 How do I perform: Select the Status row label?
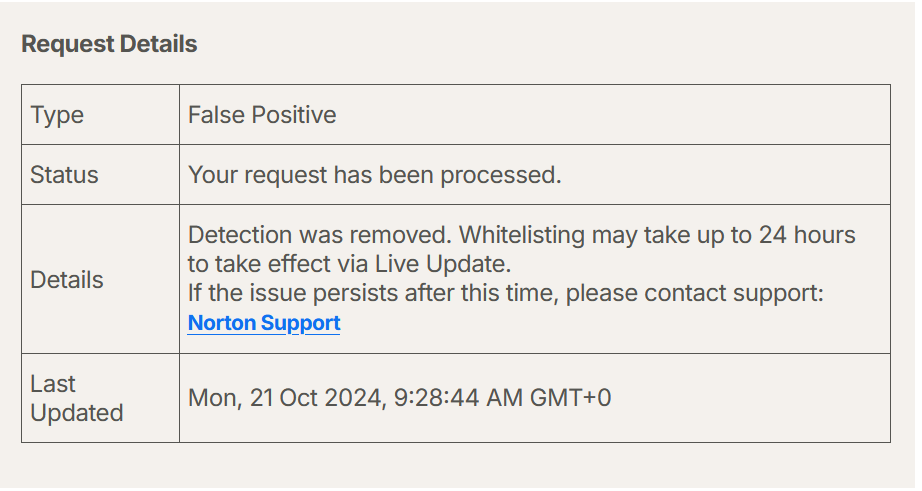(x=64, y=175)
